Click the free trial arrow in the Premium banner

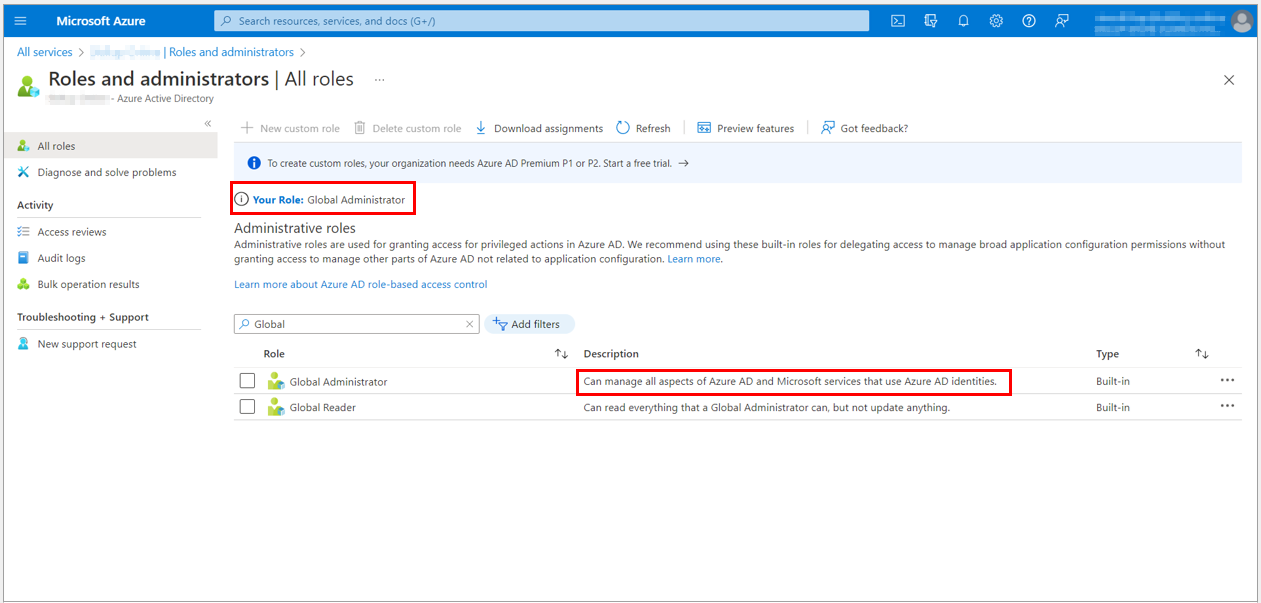(683, 163)
